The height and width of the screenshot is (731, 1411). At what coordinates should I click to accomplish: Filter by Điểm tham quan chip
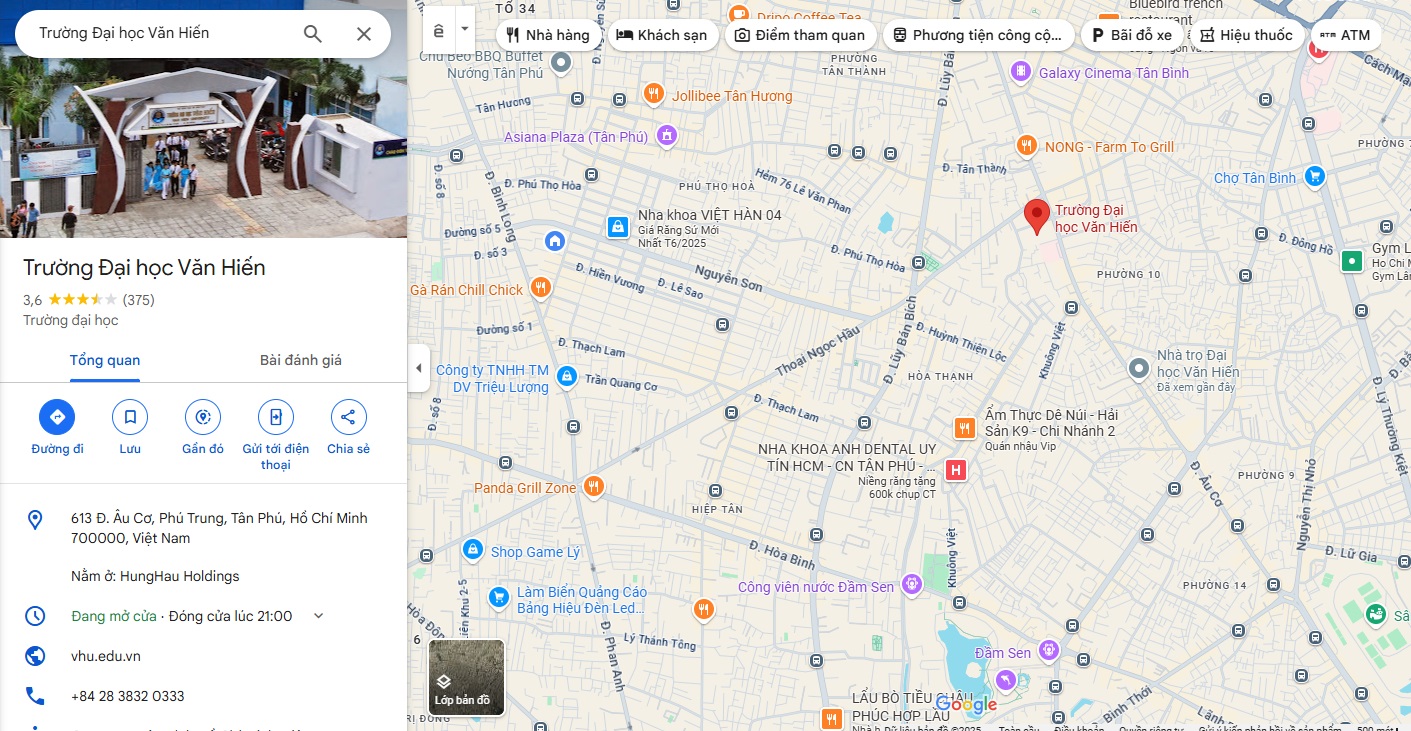[x=800, y=35]
